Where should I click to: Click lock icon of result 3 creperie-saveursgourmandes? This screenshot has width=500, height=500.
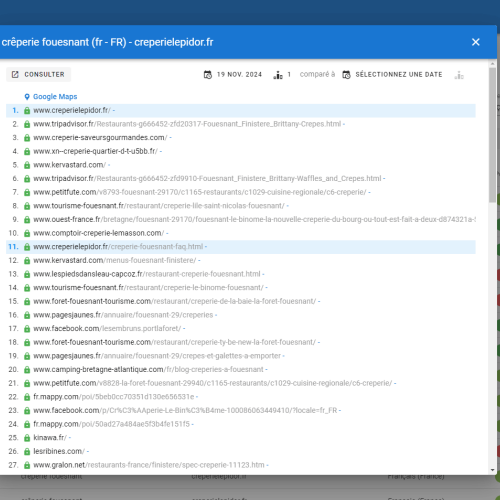click(27, 138)
